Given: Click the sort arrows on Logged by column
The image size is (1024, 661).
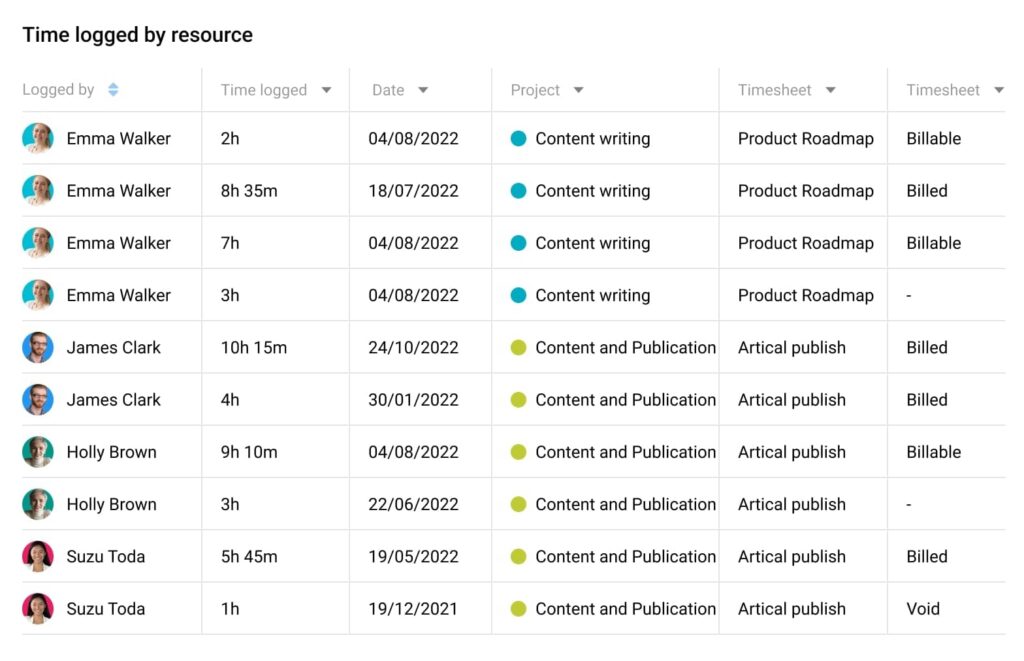Looking at the screenshot, I should click(x=113, y=89).
